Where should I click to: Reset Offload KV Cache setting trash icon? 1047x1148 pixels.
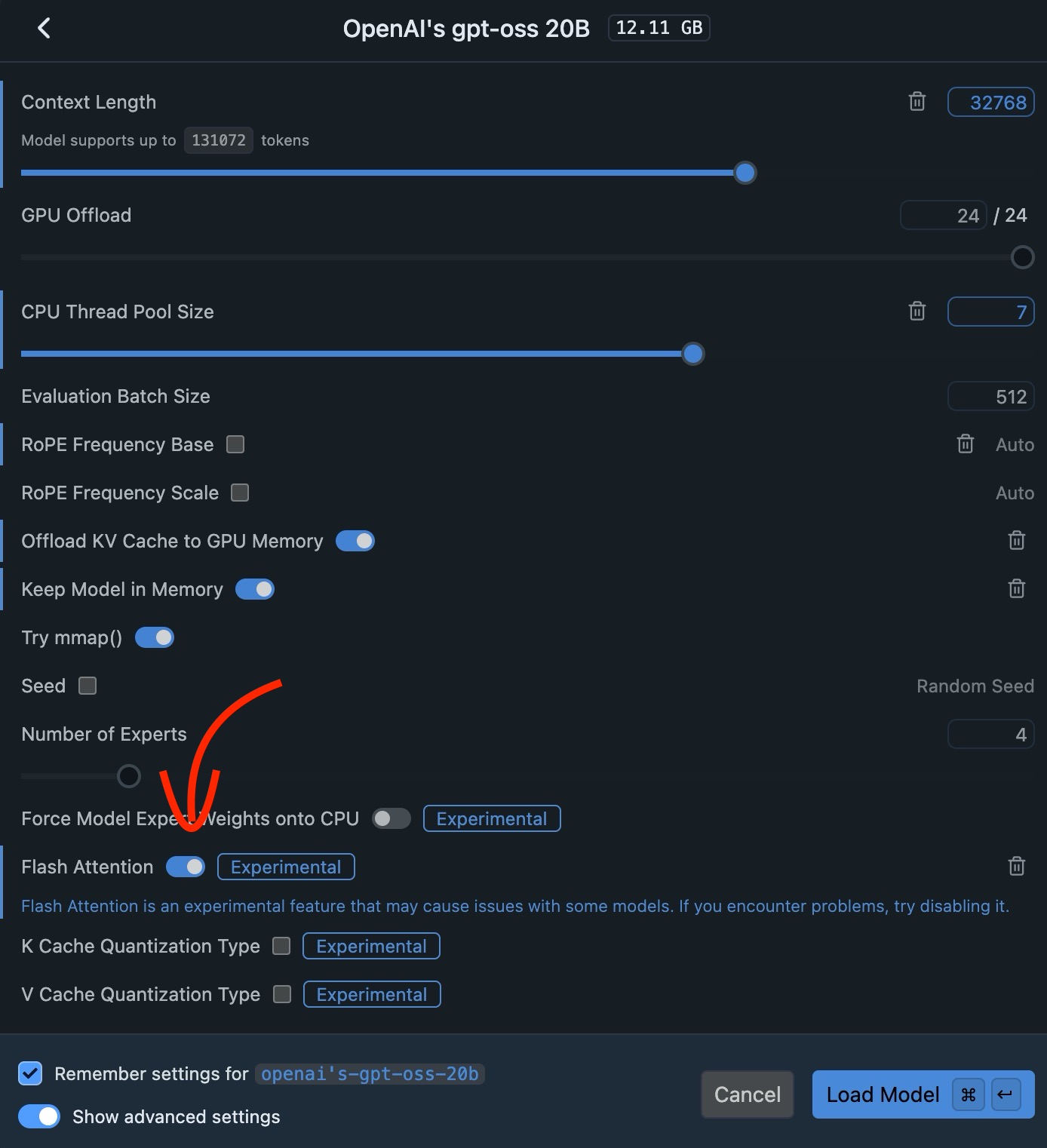[1016, 540]
